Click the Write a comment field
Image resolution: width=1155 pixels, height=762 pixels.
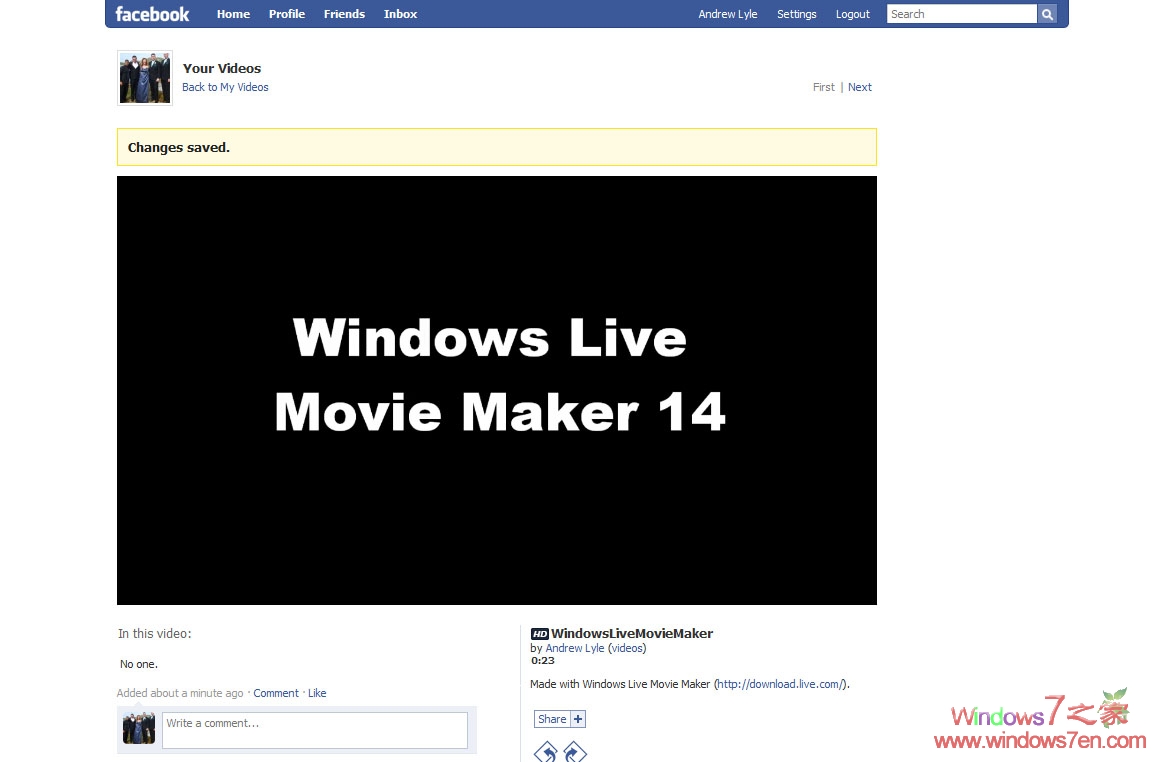tap(313, 730)
